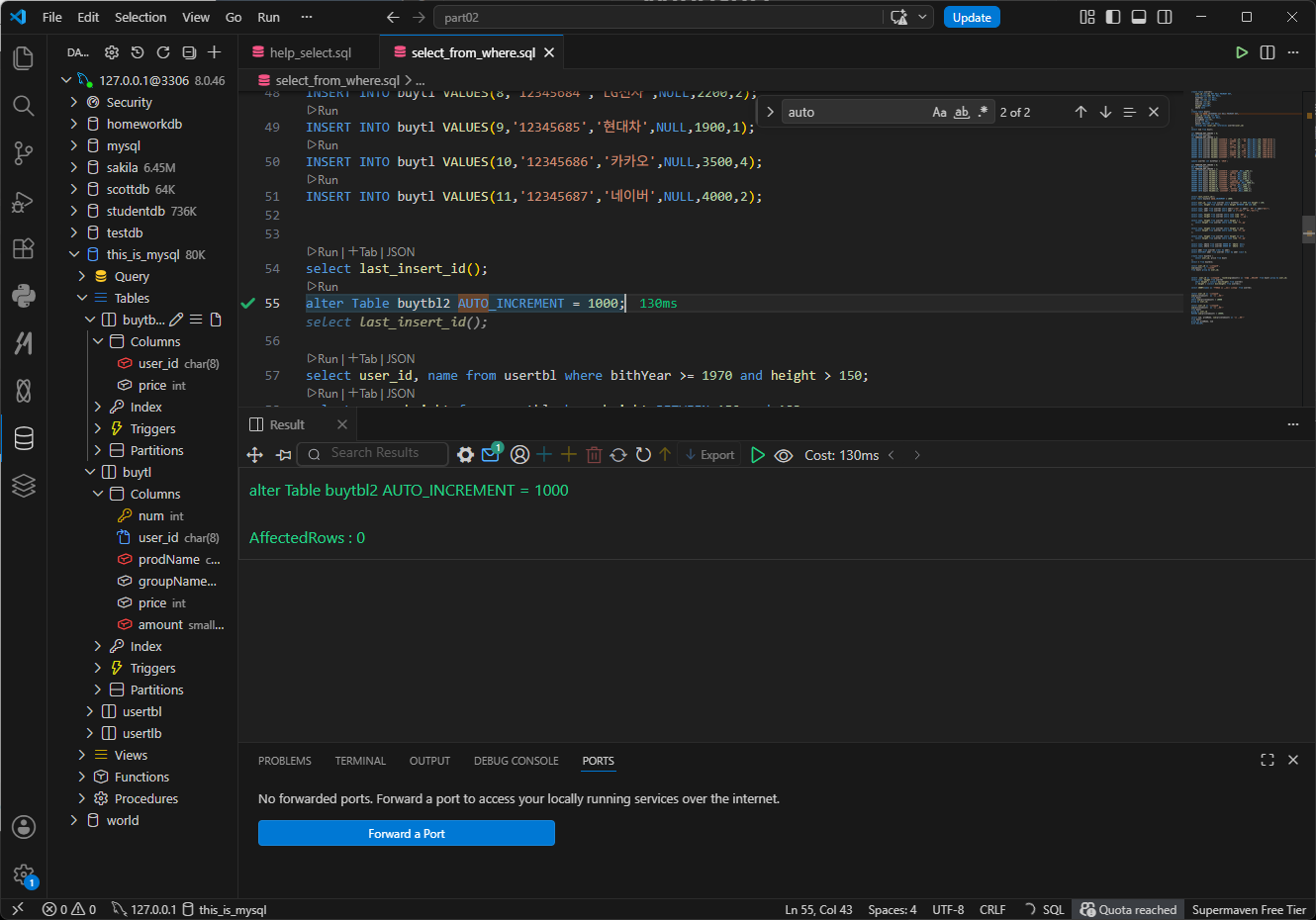This screenshot has width=1316, height=920.
Task: Toggle Match Whole Word in find widget
Action: coord(962,112)
